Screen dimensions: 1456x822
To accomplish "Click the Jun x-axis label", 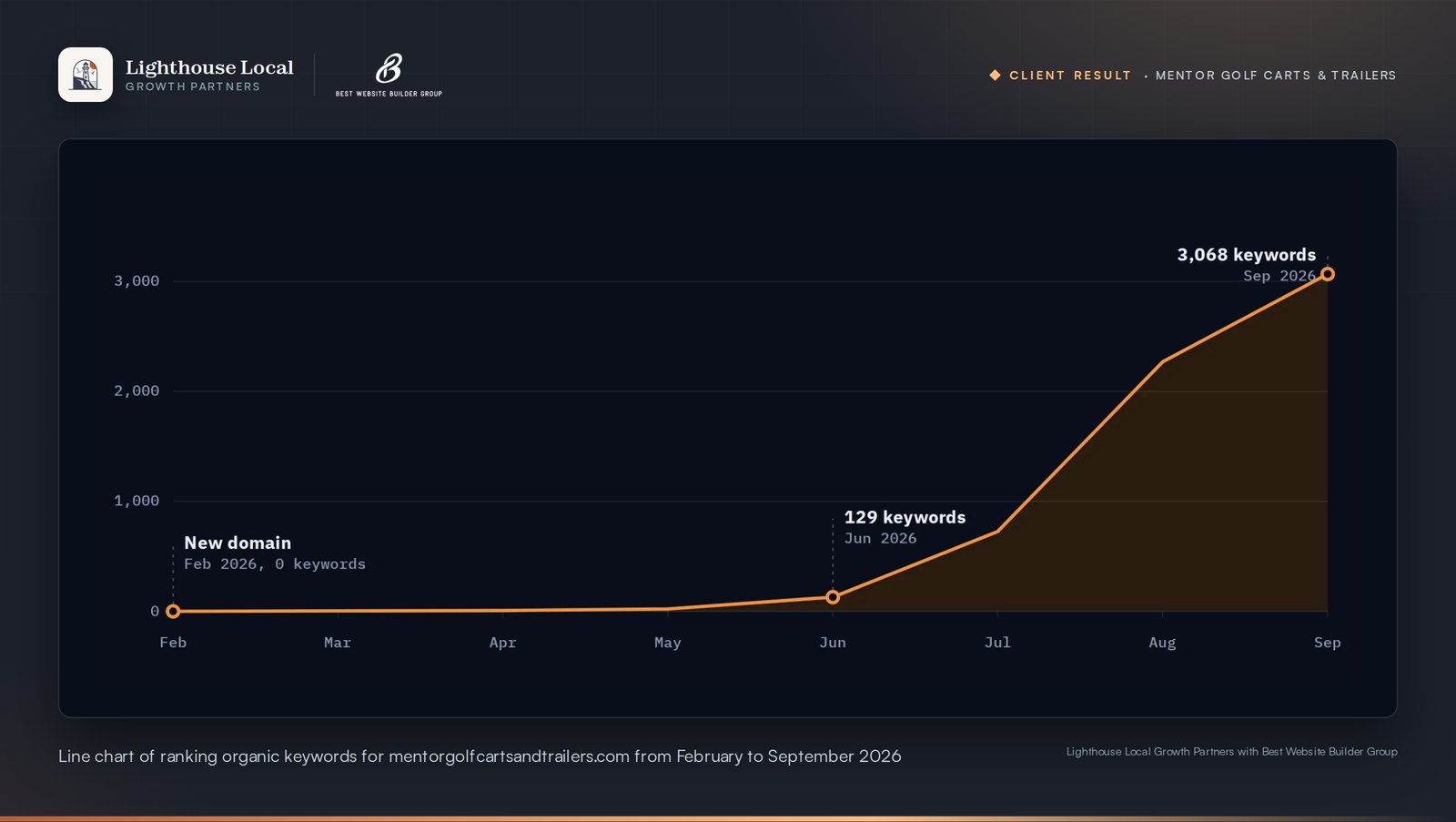I will coord(833,643).
